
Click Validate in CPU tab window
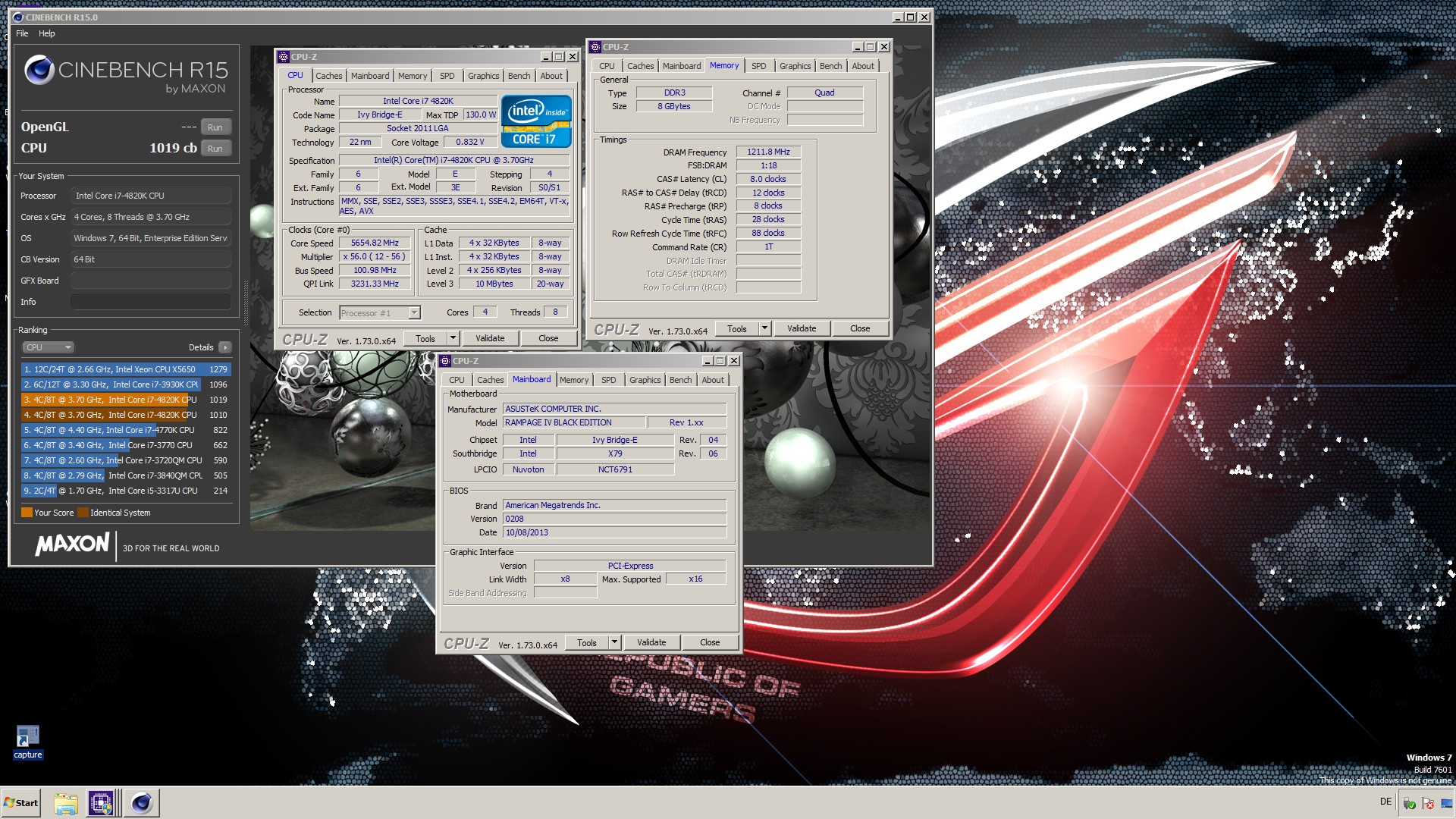[490, 339]
